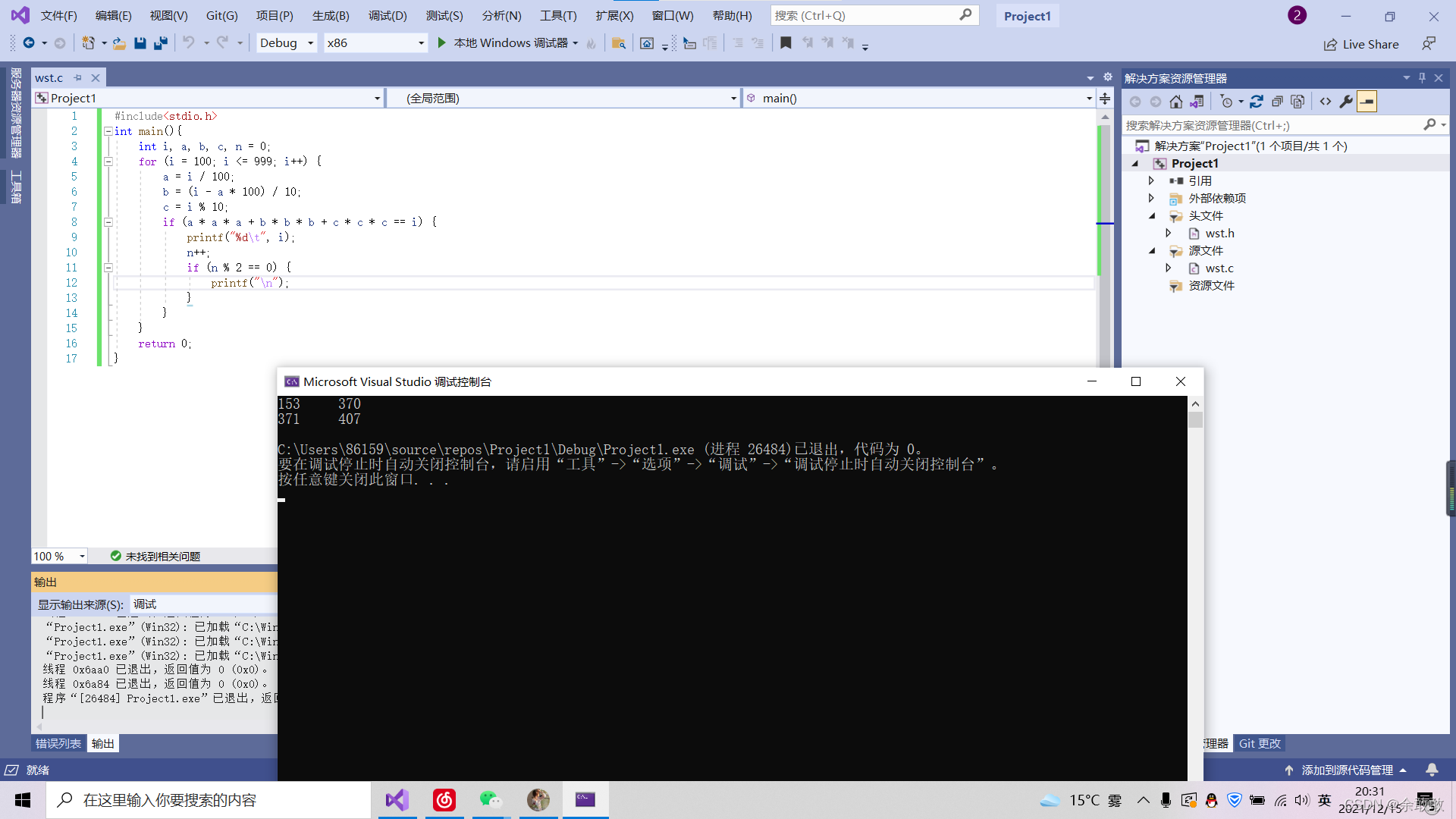This screenshot has width=1456, height=819.
Task: Click the feedback person icon at top right
Action: pos(1429,44)
